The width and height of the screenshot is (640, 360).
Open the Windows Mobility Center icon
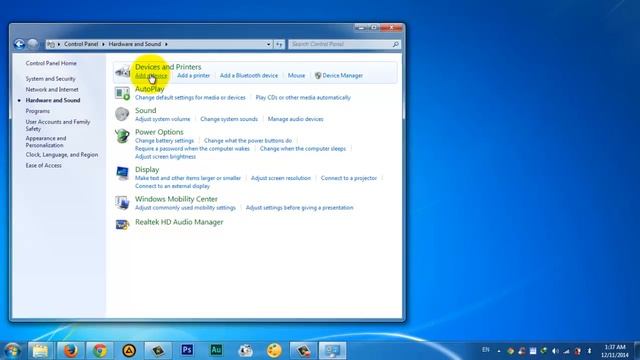(x=122, y=202)
